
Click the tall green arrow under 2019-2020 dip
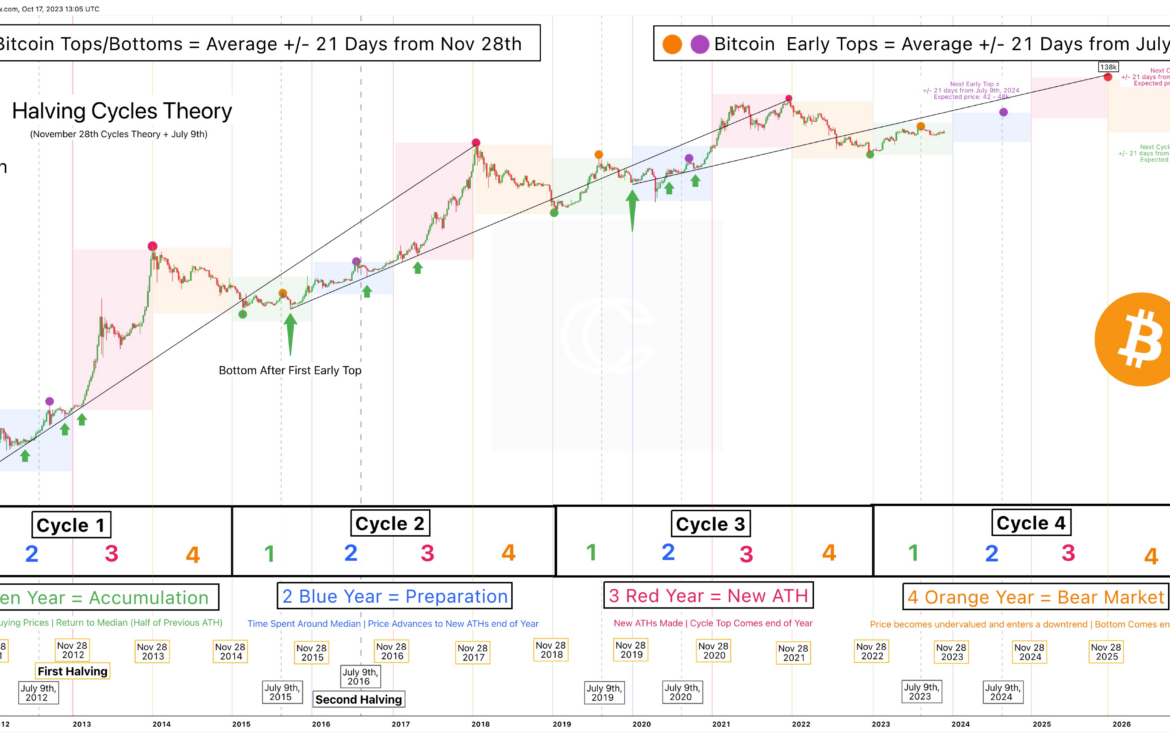[x=632, y=210]
